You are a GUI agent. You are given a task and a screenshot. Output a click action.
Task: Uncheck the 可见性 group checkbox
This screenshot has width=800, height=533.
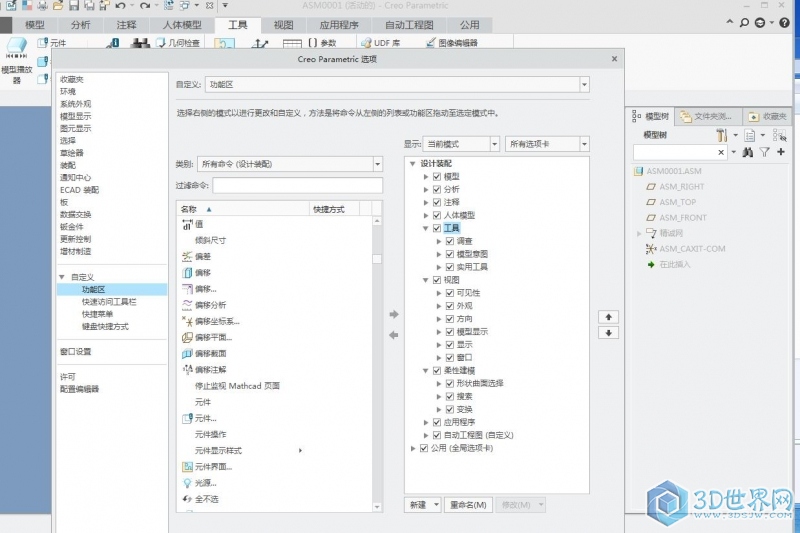(x=449, y=293)
